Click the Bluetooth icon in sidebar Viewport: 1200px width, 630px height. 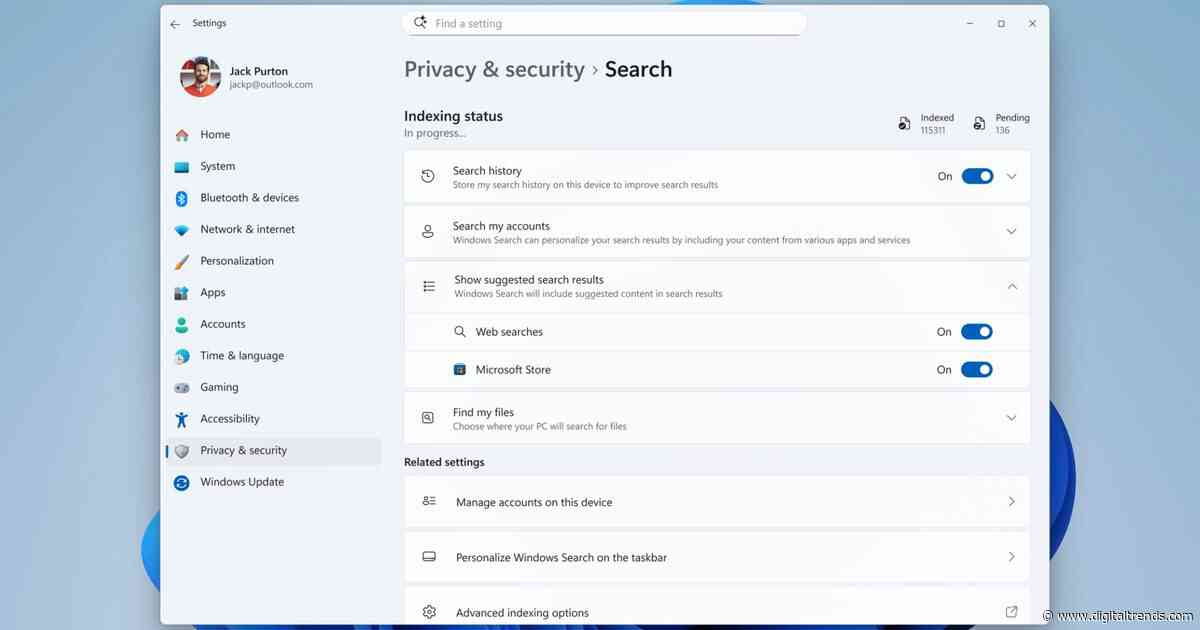[181, 198]
